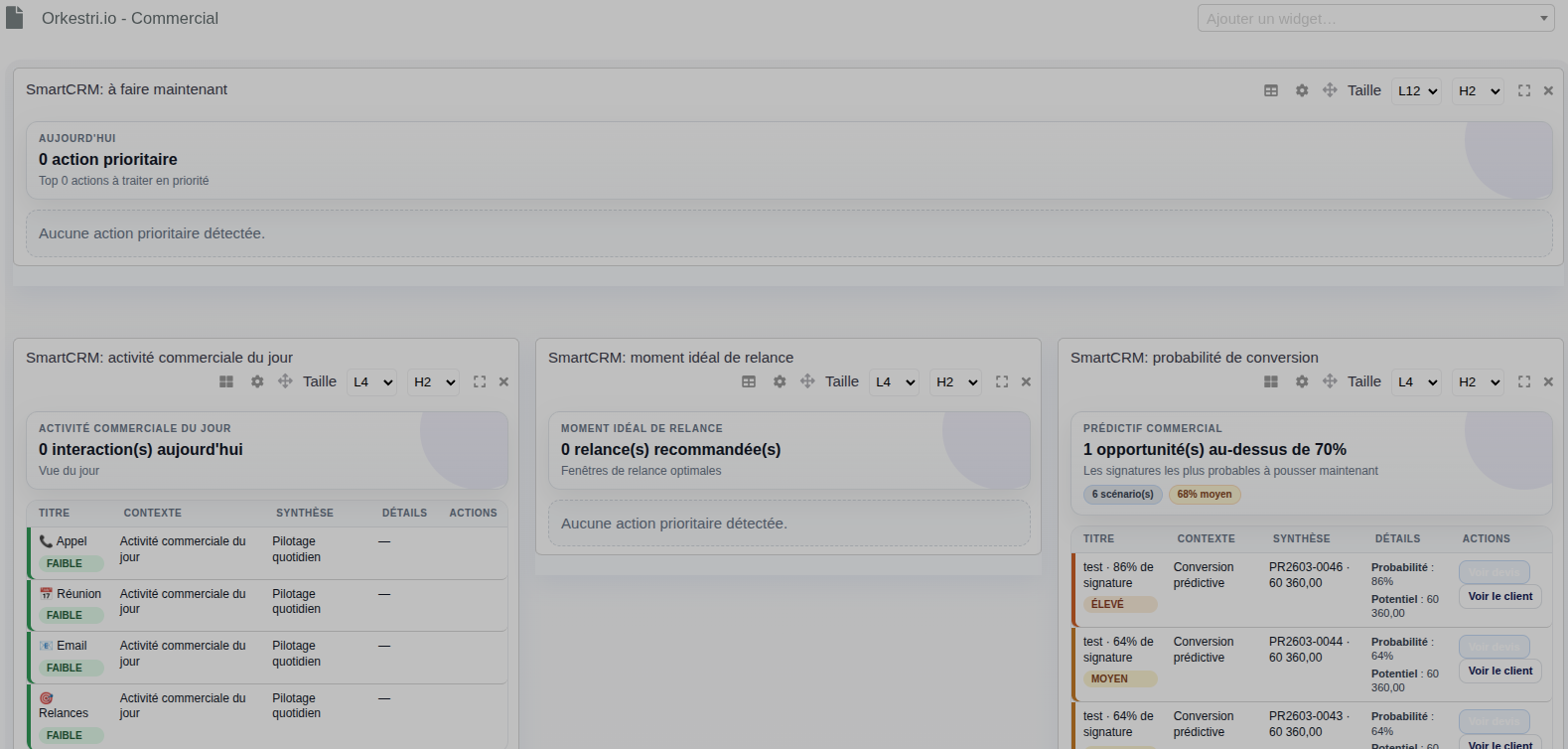Click move handle of 'activité commerciale du jour' widget

click(285, 381)
